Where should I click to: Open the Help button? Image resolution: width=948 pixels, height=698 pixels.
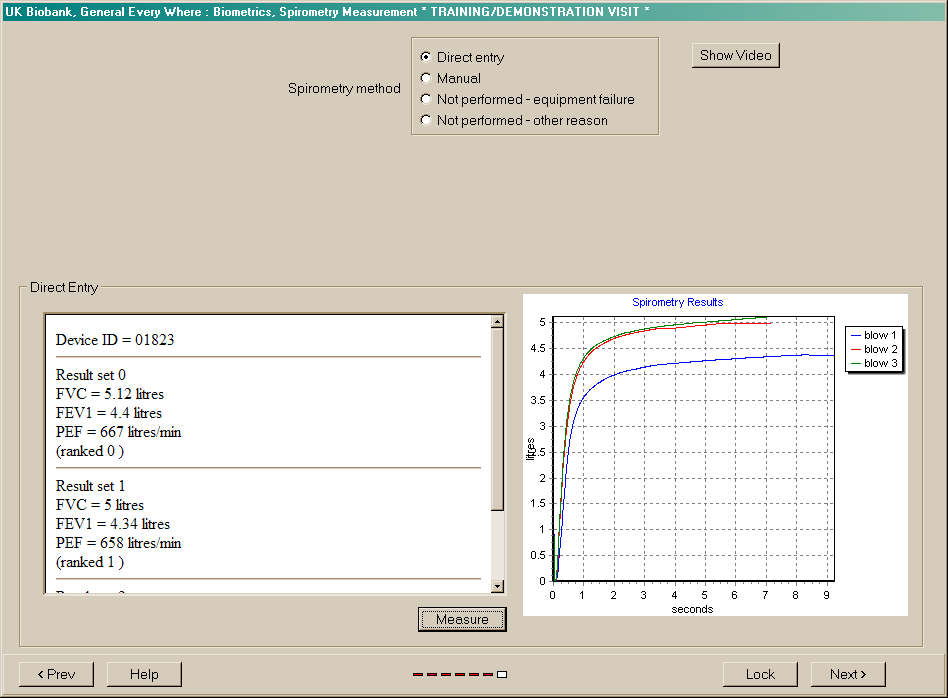(144, 674)
